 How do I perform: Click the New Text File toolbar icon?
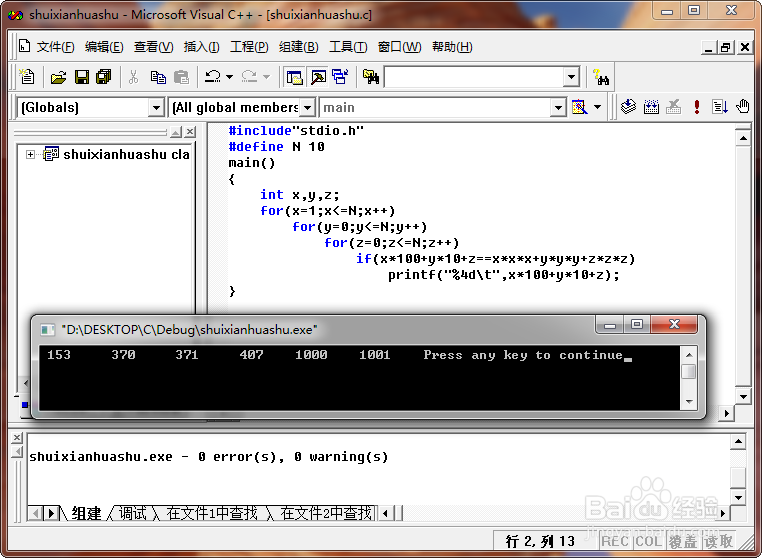(x=27, y=77)
